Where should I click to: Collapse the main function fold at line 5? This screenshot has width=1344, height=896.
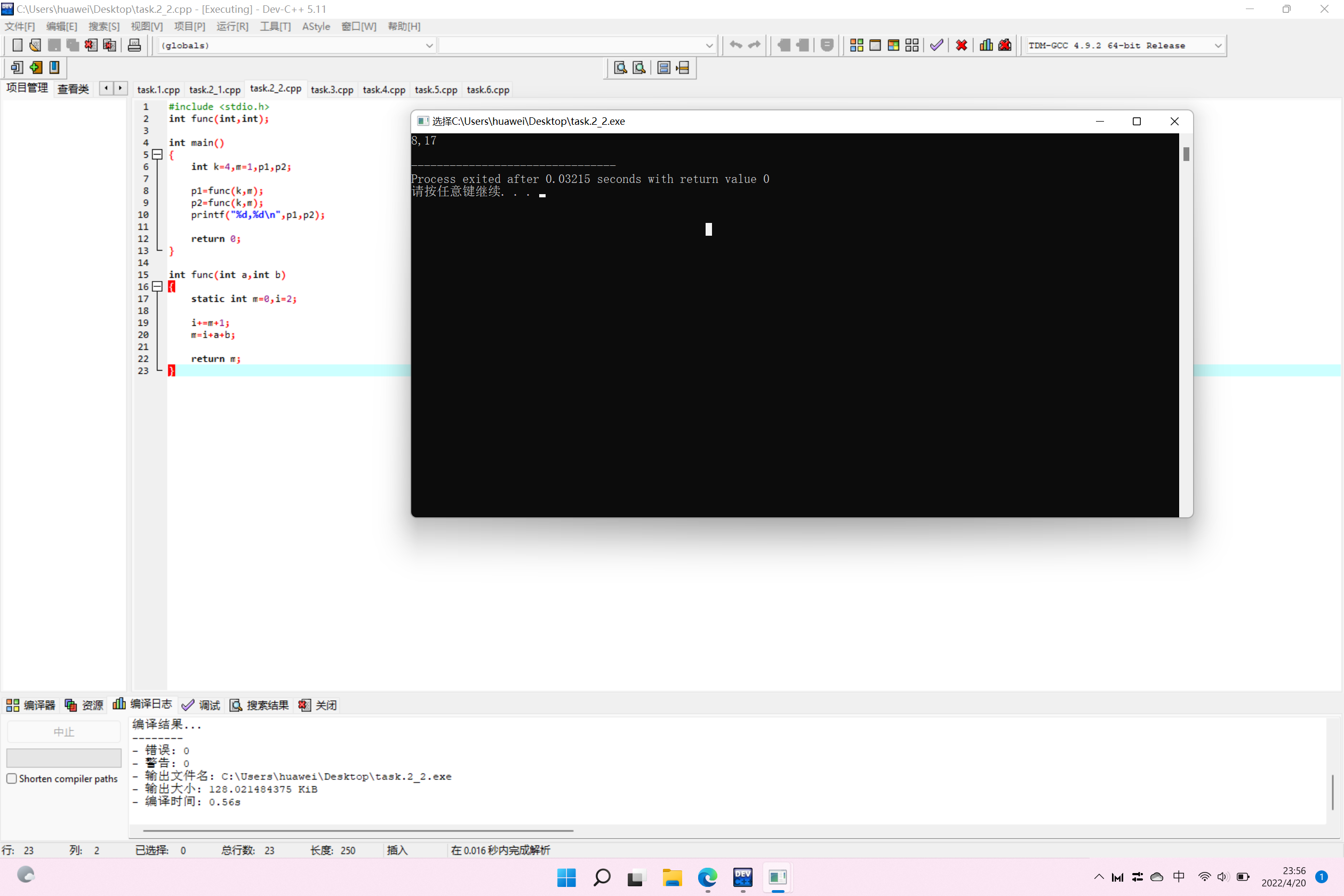click(157, 154)
